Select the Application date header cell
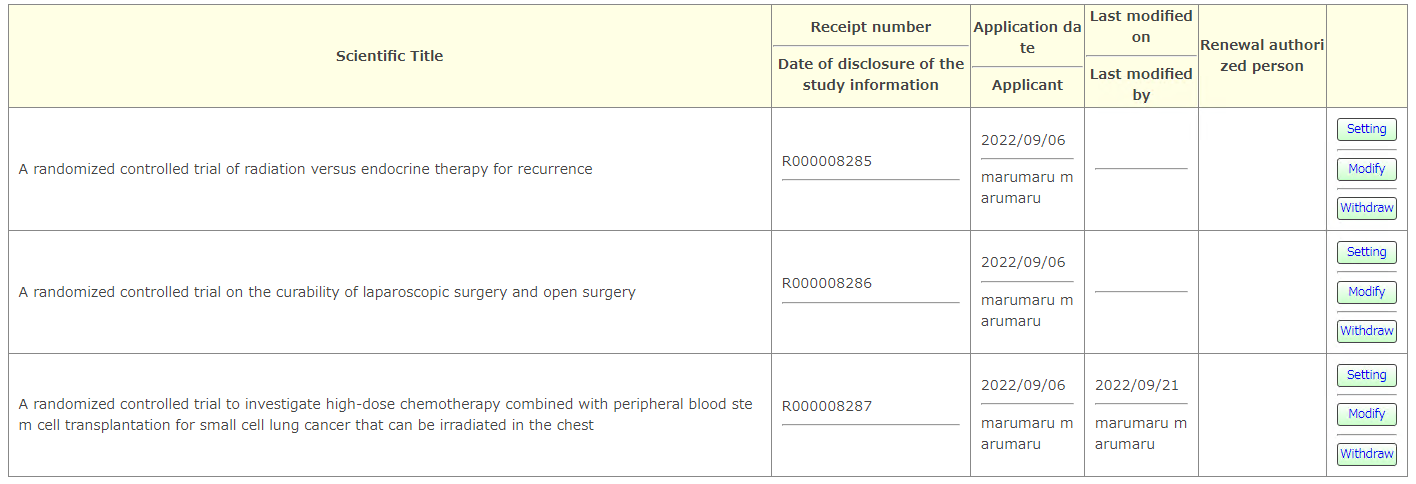The height and width of the screenshot is (484, 1416). 1027,37
